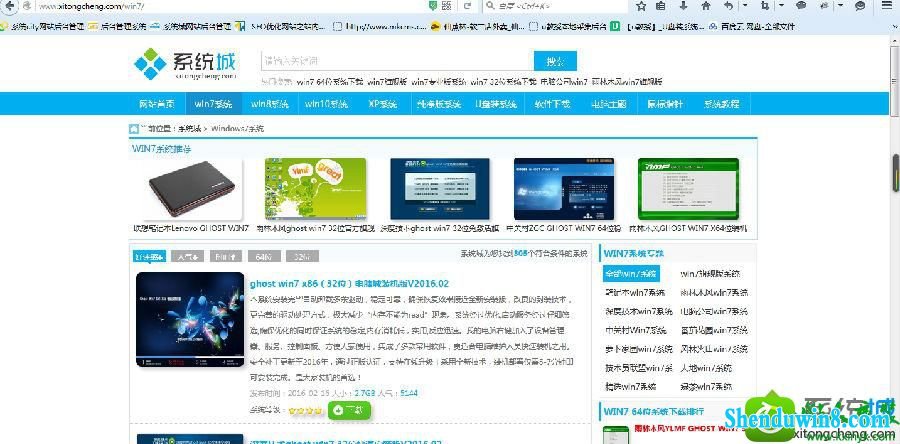Open the third recommended system thumbnail with blue dialog
The width and height of the screenshot is (900, 444).
[440, 189]
